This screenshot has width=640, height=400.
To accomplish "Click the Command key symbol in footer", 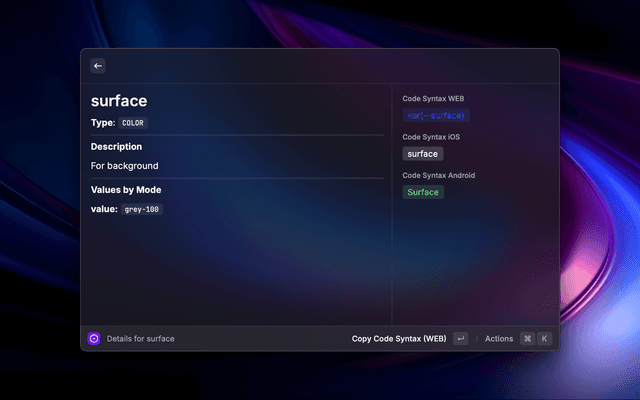I will (x=527, y=339).
